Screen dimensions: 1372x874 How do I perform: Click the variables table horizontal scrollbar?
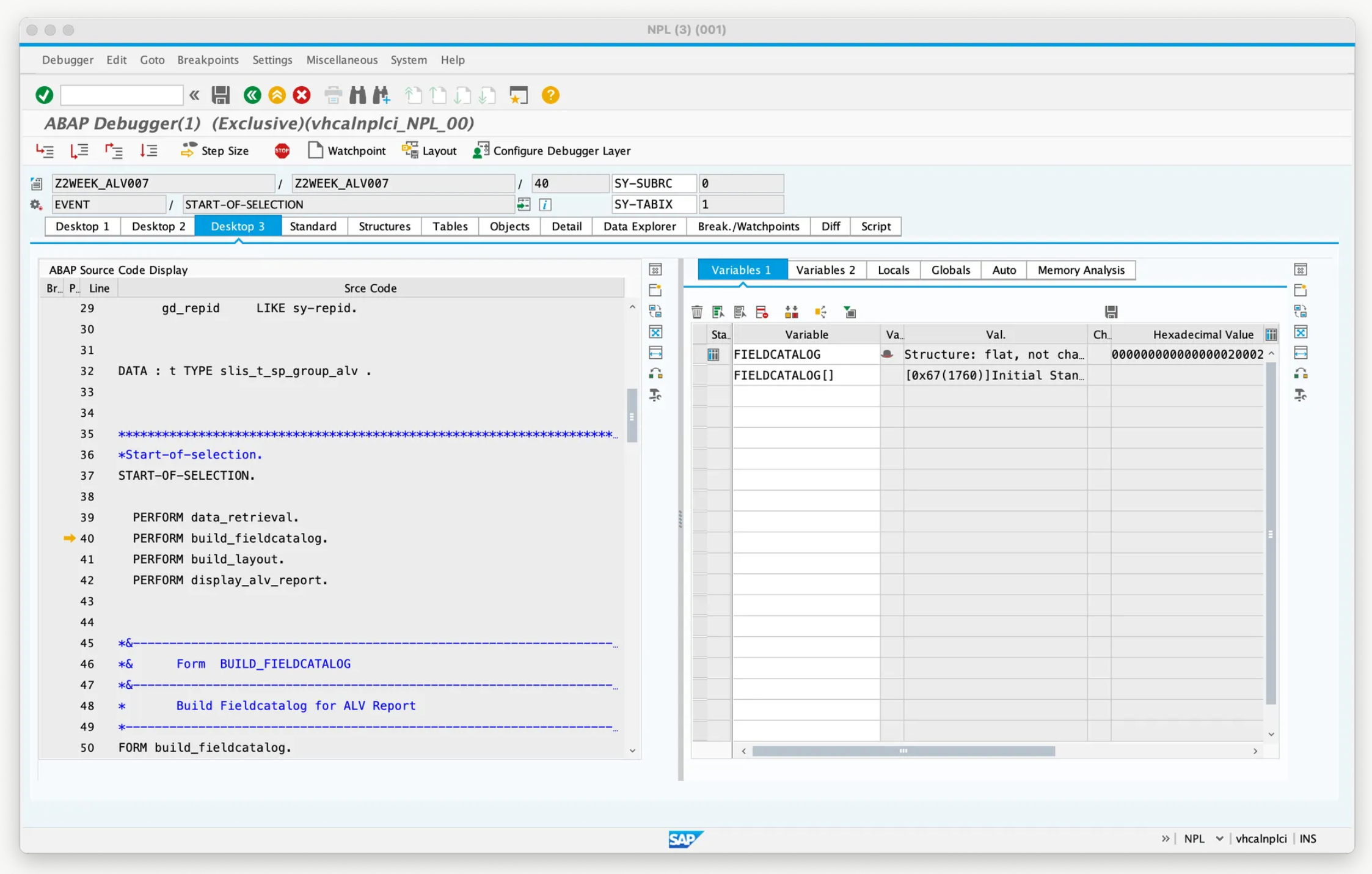point(903,751)
